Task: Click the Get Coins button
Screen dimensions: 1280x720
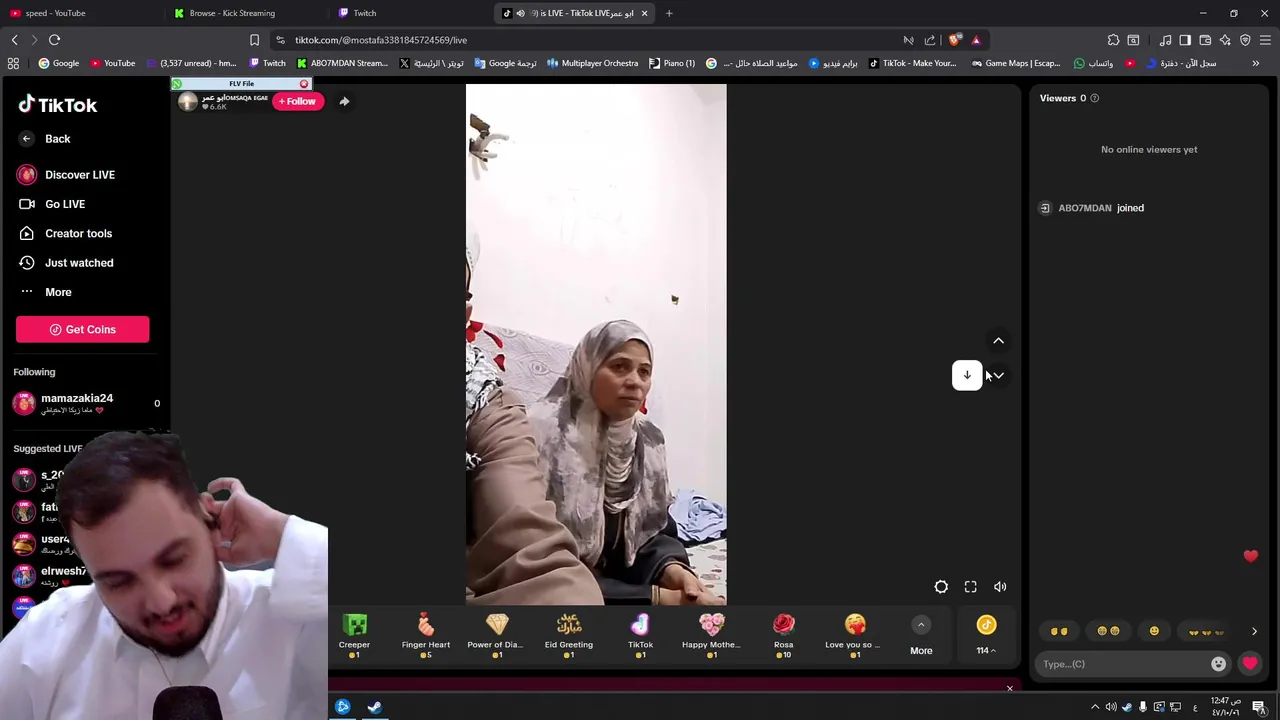Action: point(82,329)
